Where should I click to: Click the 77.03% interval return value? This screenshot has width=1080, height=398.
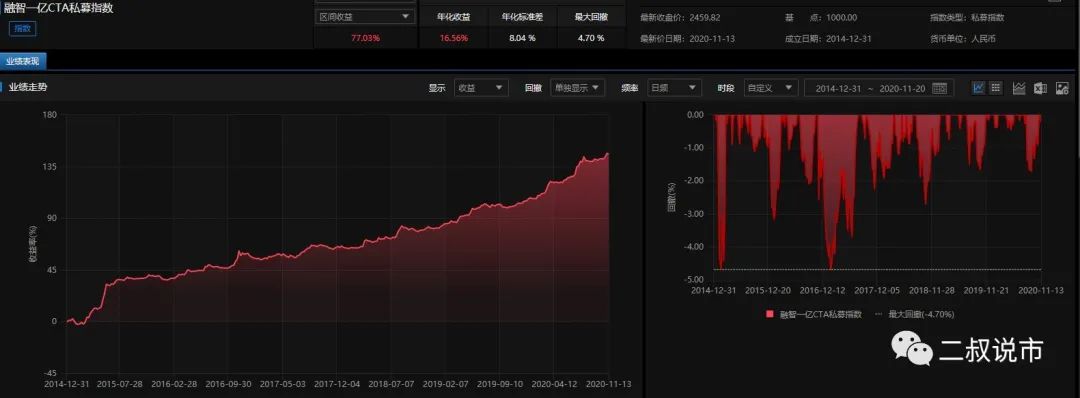365,38
